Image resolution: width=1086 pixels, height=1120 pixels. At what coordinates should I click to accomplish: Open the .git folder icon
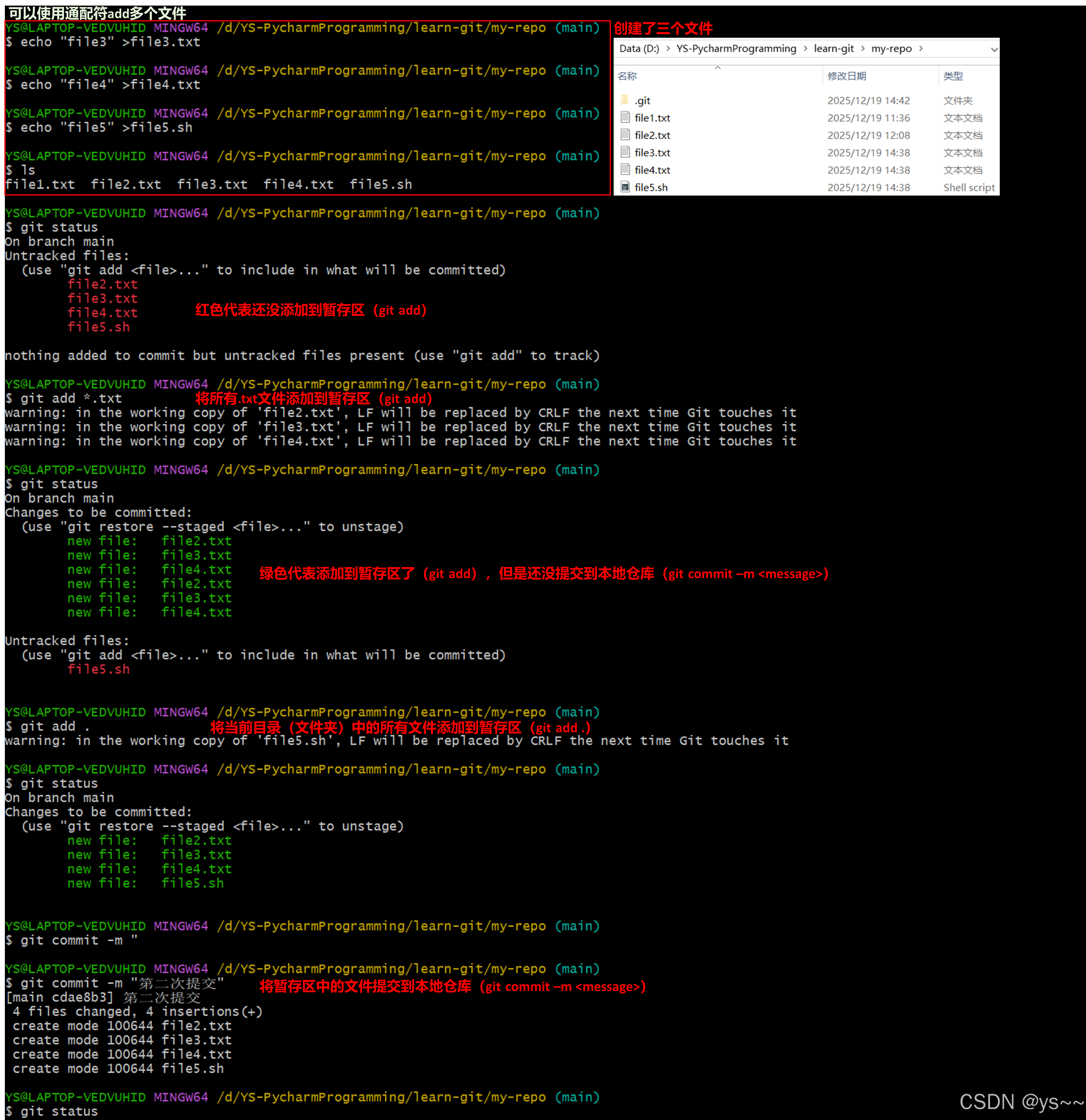click(x=625, y=100)
